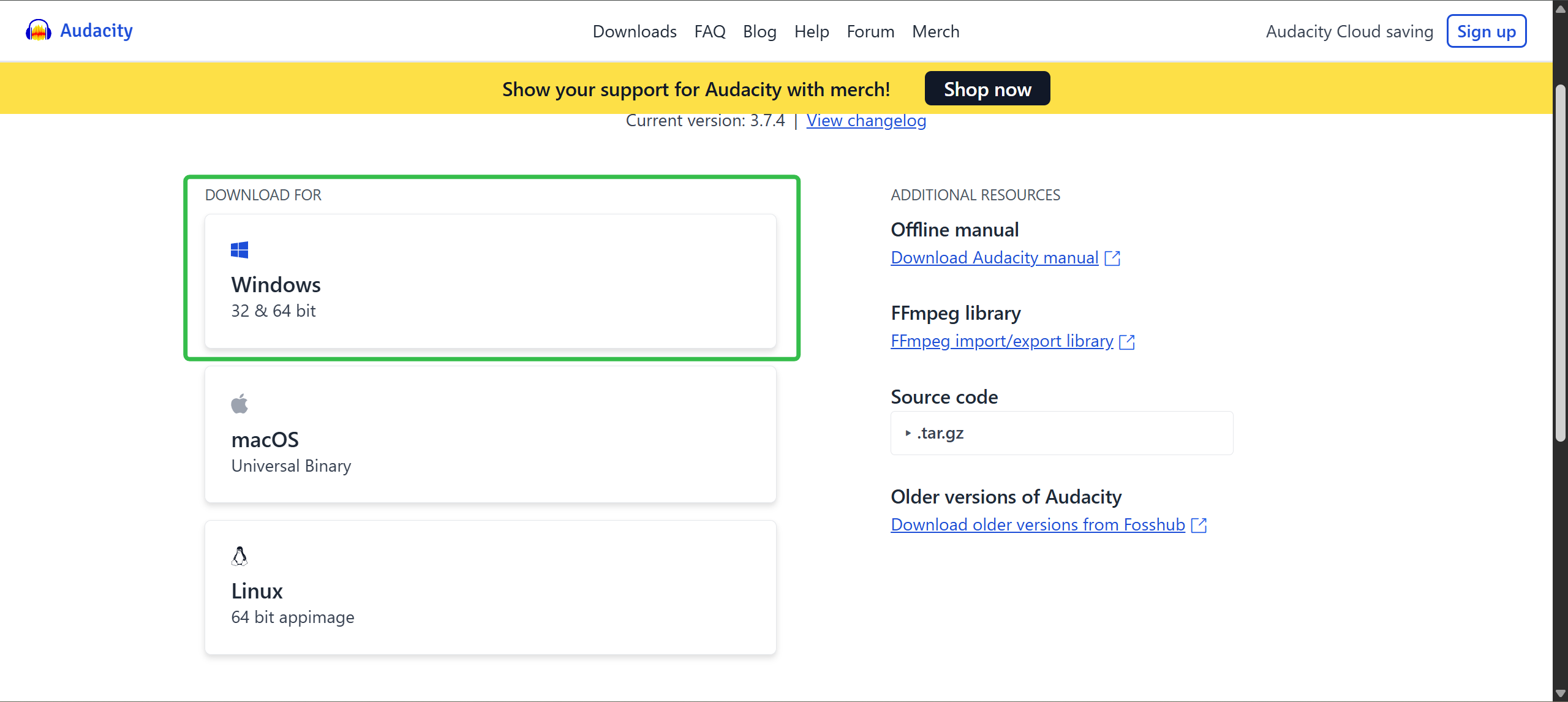Open the FAQ page from navigation
Screen dimensions: 1568x702
pyautogui.click(x=710, y=31)
